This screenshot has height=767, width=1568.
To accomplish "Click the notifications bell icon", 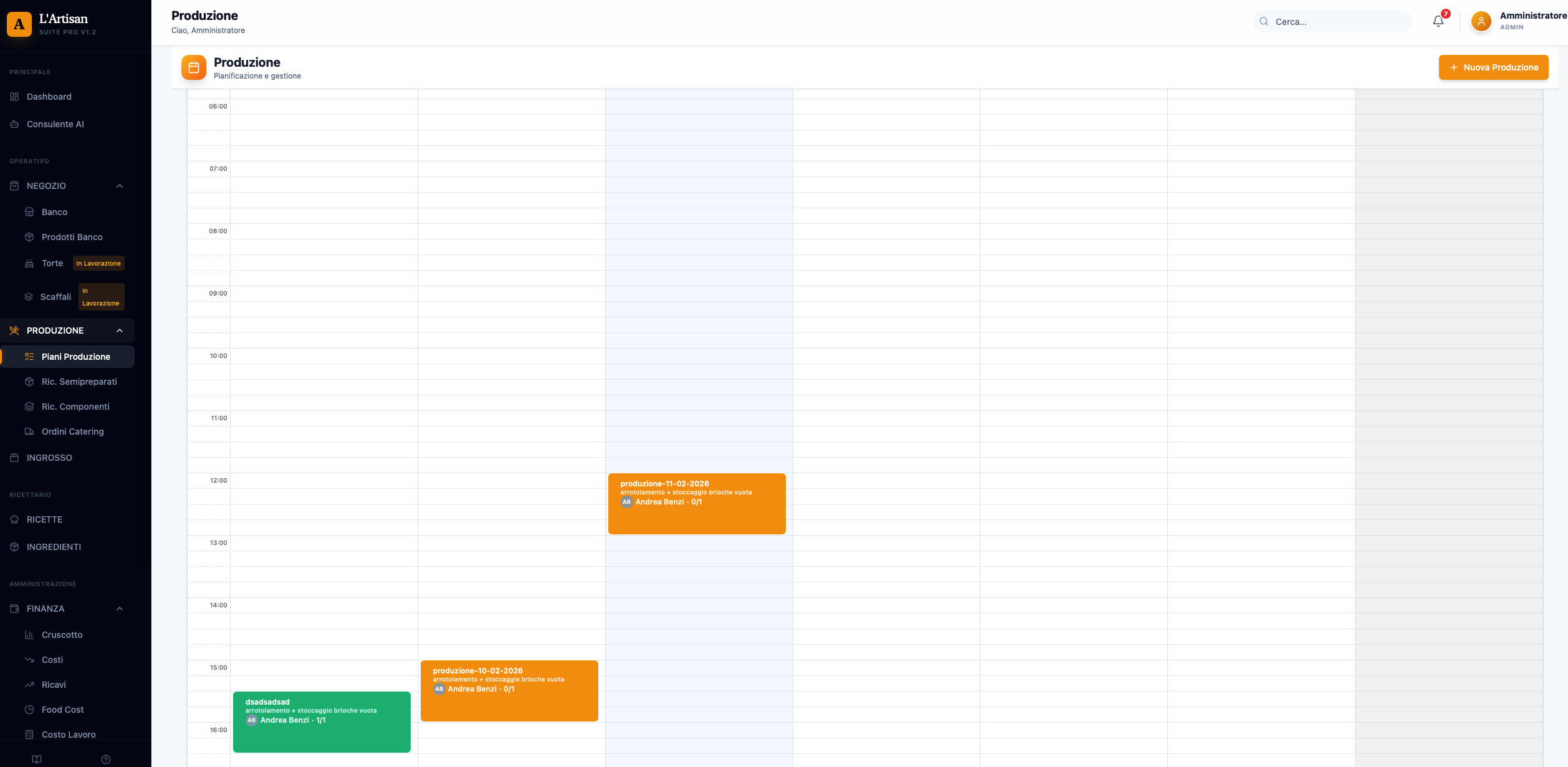I will click(x=1438, y=21).
